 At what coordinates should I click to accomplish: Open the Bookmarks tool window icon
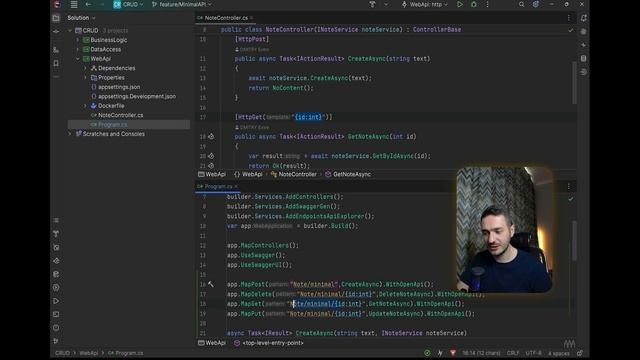[56, 63]
